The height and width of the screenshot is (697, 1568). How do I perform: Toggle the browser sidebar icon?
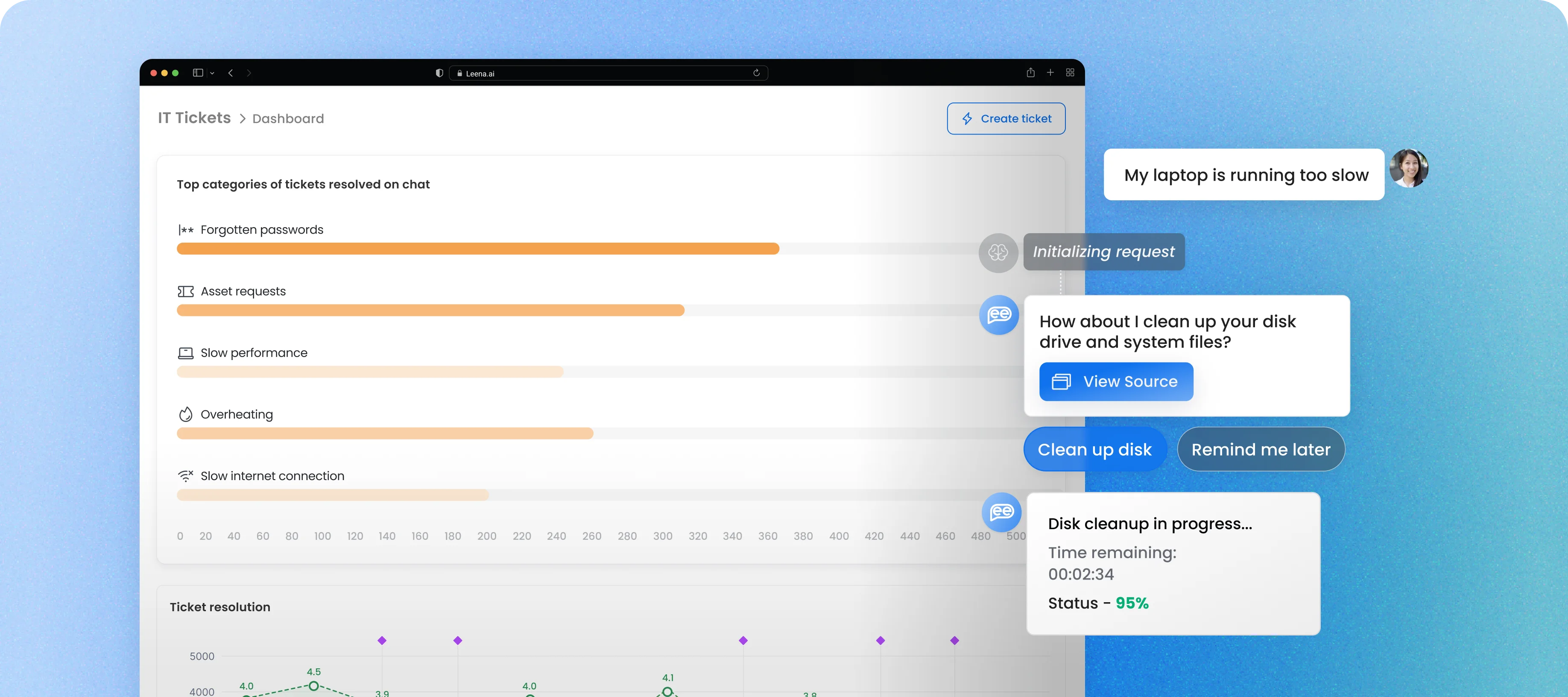click(198, 73)
